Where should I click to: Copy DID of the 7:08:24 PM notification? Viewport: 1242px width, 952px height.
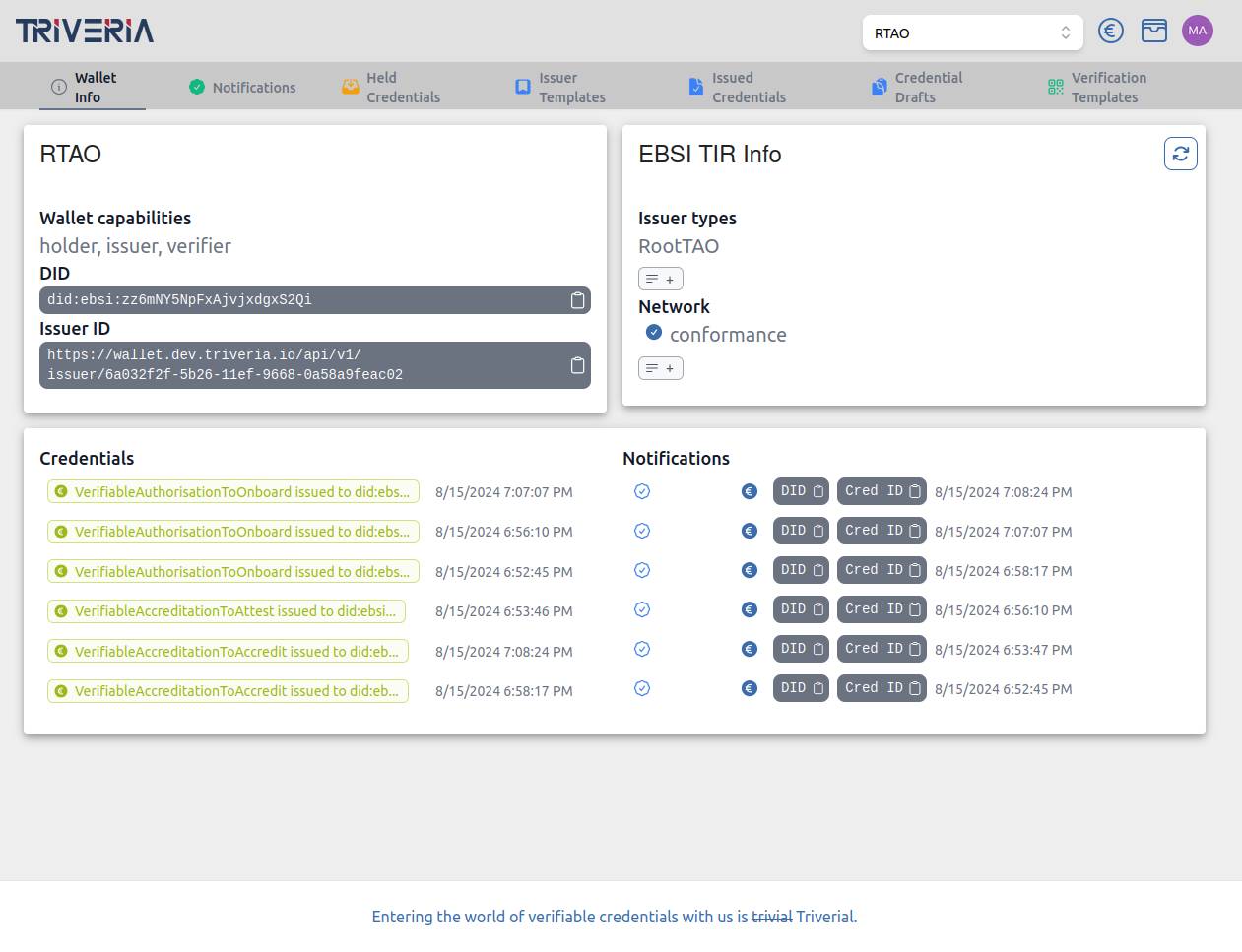click(801, 491)
